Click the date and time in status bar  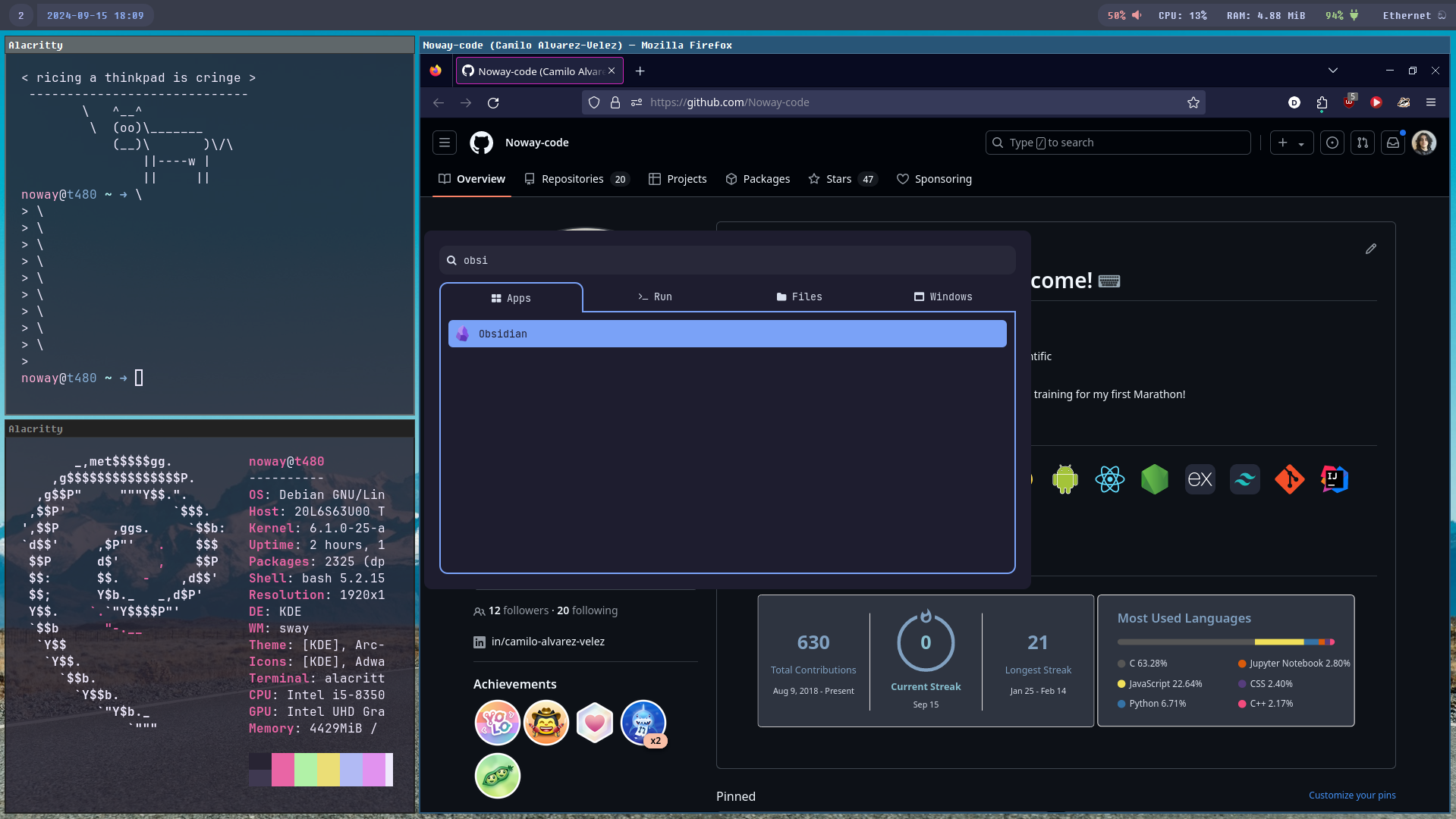click(x=95, y=15)
